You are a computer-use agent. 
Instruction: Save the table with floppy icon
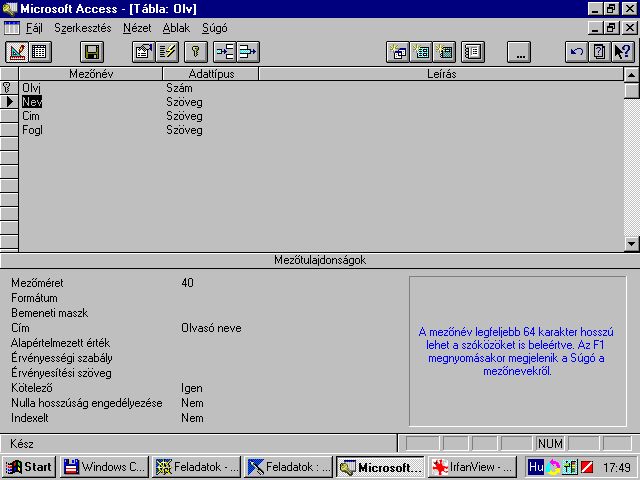pos(92,52)
